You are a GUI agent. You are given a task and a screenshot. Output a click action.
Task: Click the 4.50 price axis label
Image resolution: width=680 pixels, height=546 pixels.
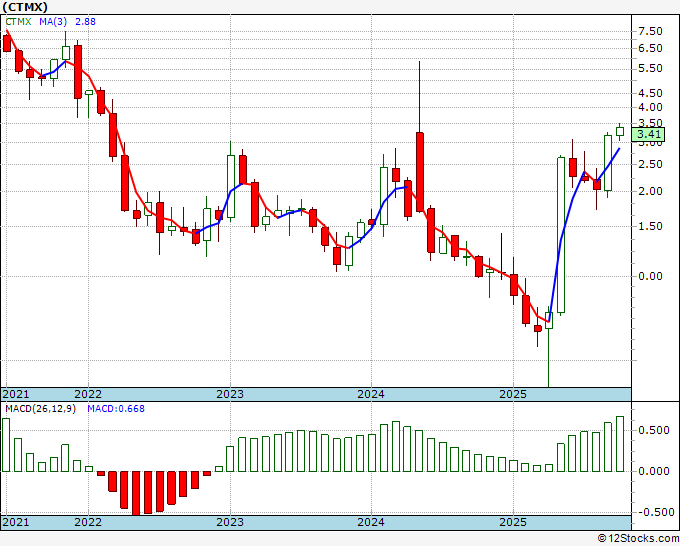point(650,93)
